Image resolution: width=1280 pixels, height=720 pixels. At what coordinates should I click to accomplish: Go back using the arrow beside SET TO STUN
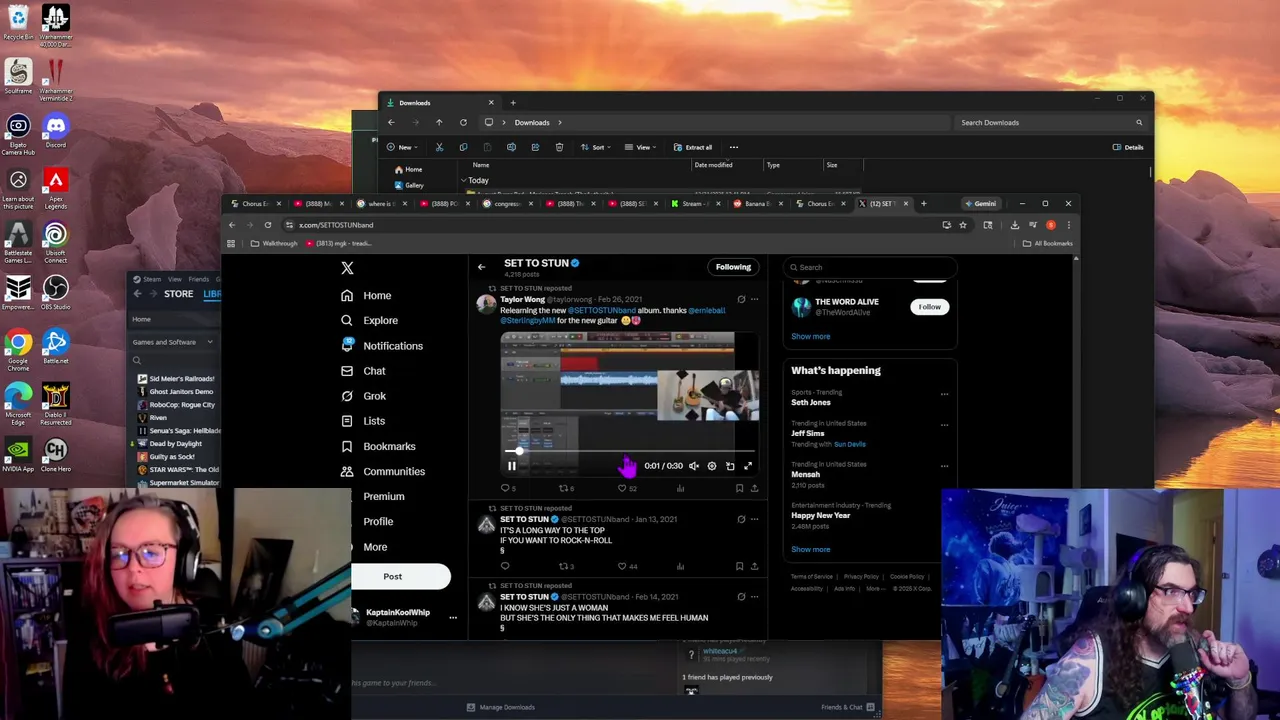pyautogui.click(x=481, y=267)
